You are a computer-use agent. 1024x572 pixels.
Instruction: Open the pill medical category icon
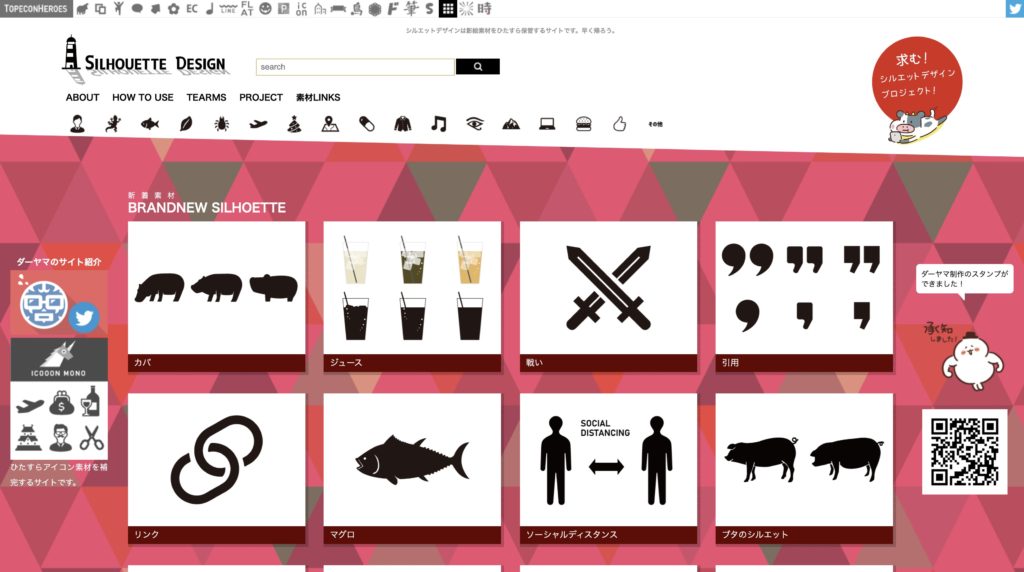click(x=366, y=123)
